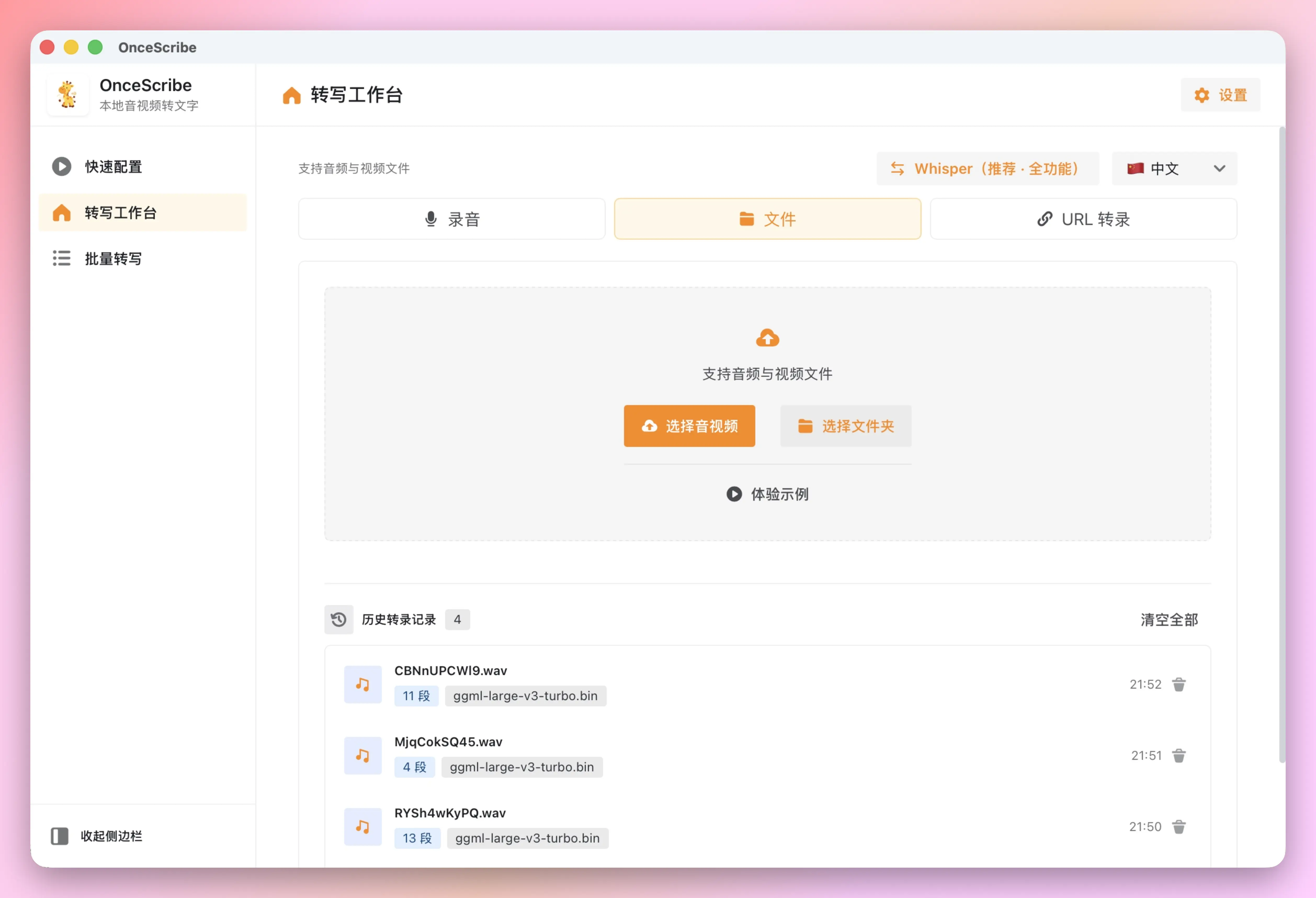The height and width of the screenshot is (898, 1316).
Task: Click the 21:50 timestamp
Action: [x=1145, y=827]
